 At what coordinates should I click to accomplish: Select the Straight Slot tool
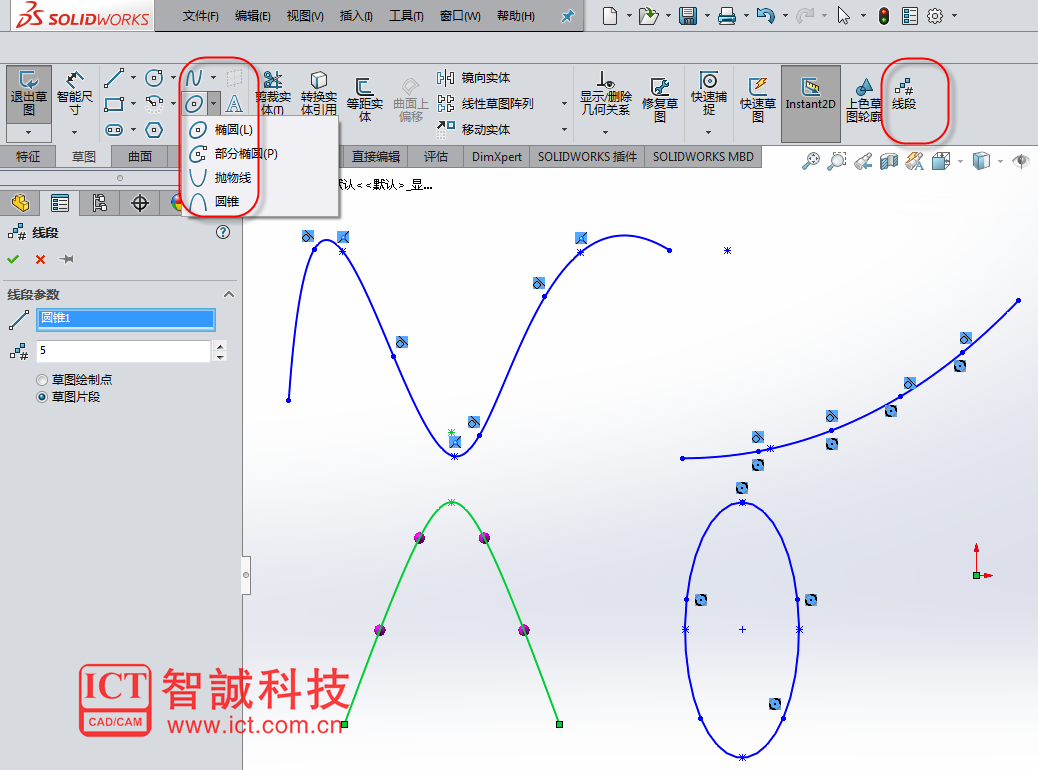pos(114,130)
